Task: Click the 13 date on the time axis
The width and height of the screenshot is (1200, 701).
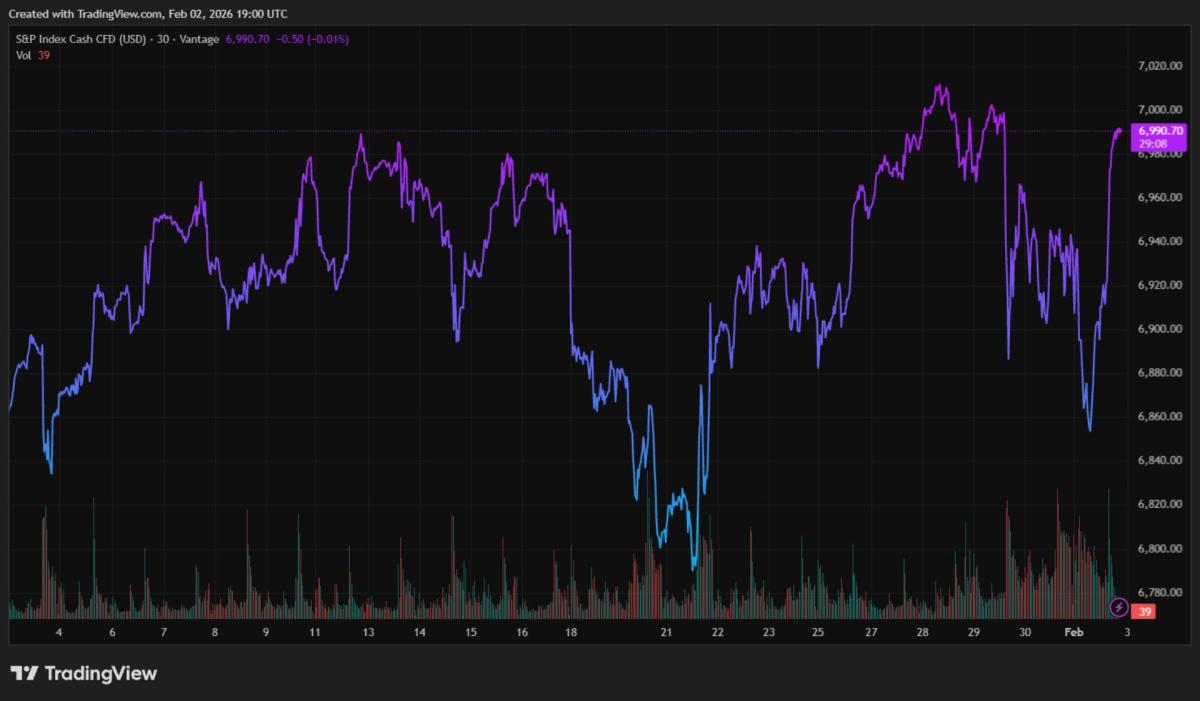Action: tap(368, 632)
